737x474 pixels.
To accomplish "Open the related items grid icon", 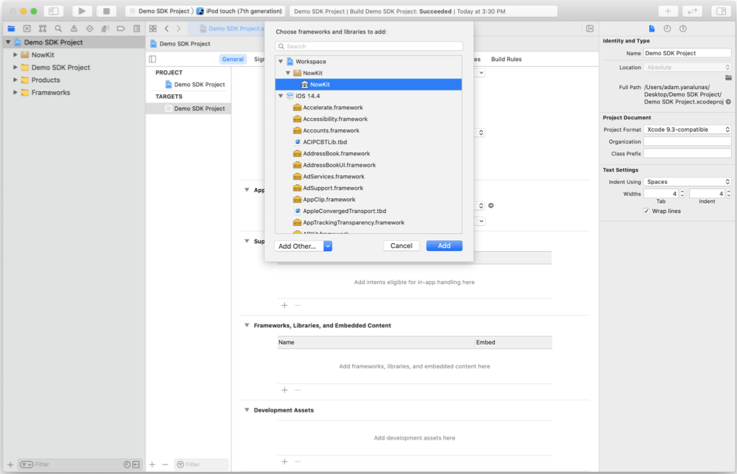I will coord(153,29).
